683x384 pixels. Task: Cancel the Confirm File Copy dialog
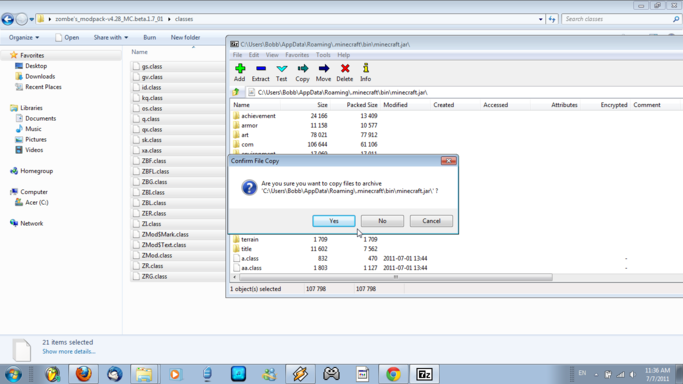(431, 221)
